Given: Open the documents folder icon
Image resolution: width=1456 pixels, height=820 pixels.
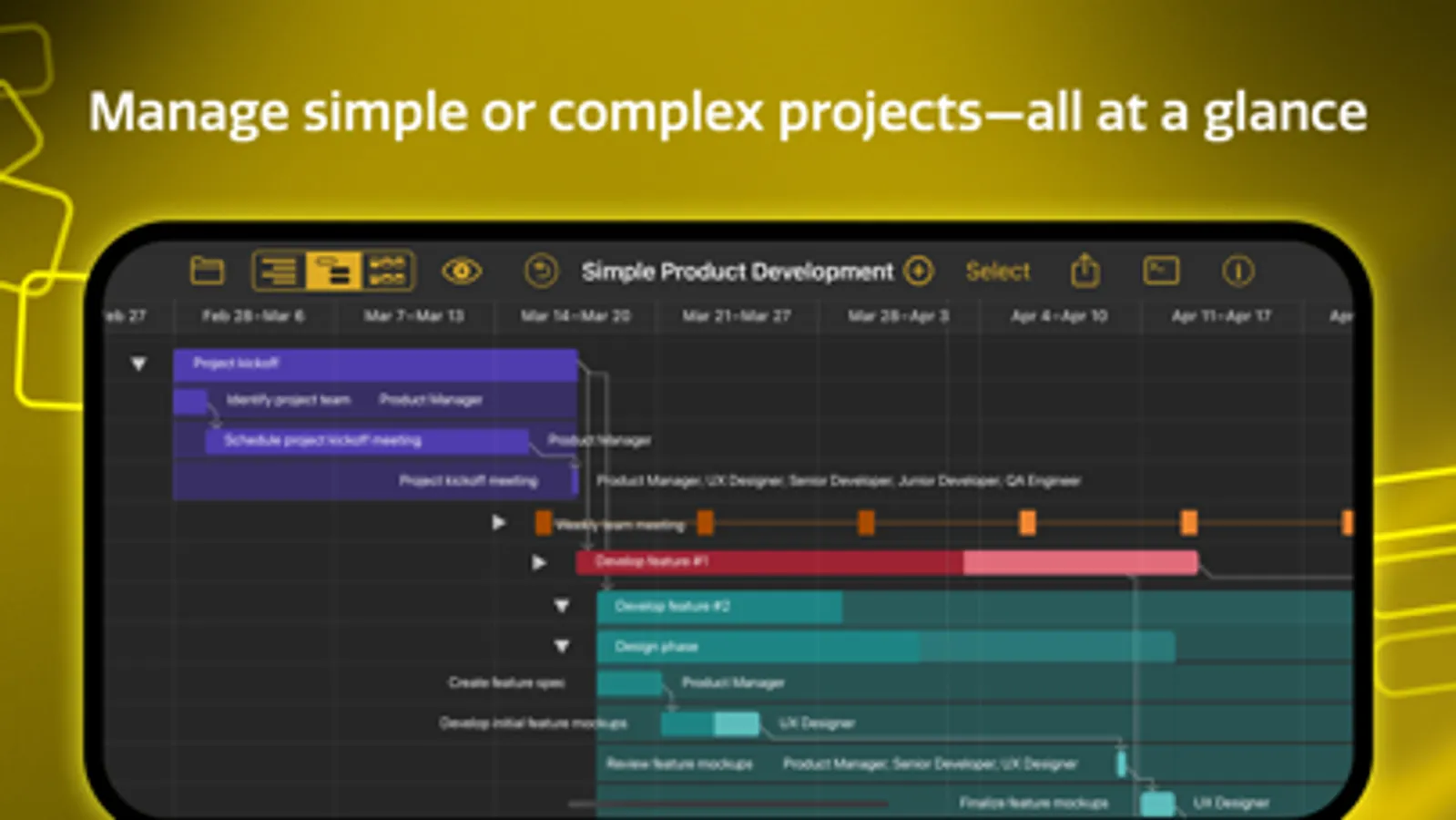Looking at the screenshot, I should [x=207, y=271].
